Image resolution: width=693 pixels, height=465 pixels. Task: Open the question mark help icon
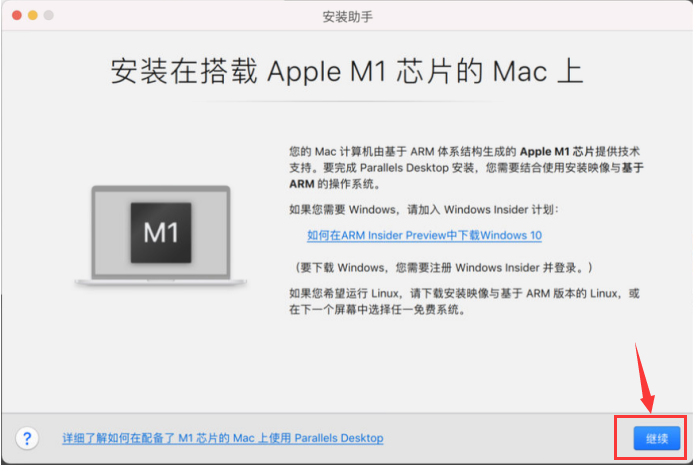point(27,438)
